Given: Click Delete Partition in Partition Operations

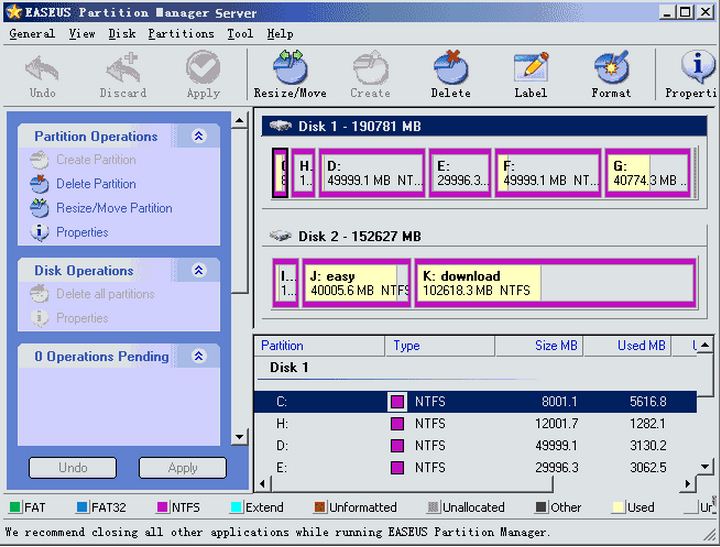Looking at the screenshot, I should [96, 184].
